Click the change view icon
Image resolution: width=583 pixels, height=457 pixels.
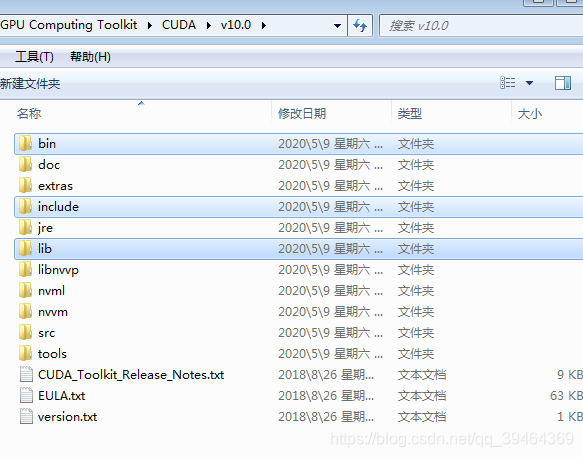(x=508, y=83)
